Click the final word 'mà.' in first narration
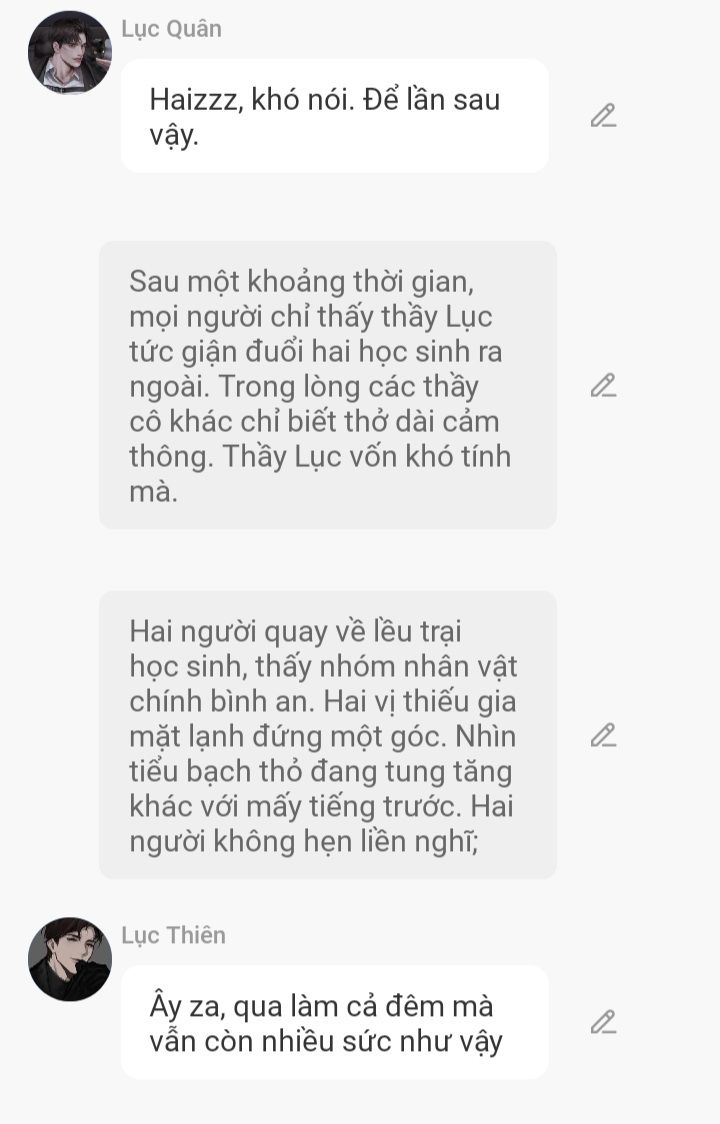 pyautogui.click(x=153, y=492)
